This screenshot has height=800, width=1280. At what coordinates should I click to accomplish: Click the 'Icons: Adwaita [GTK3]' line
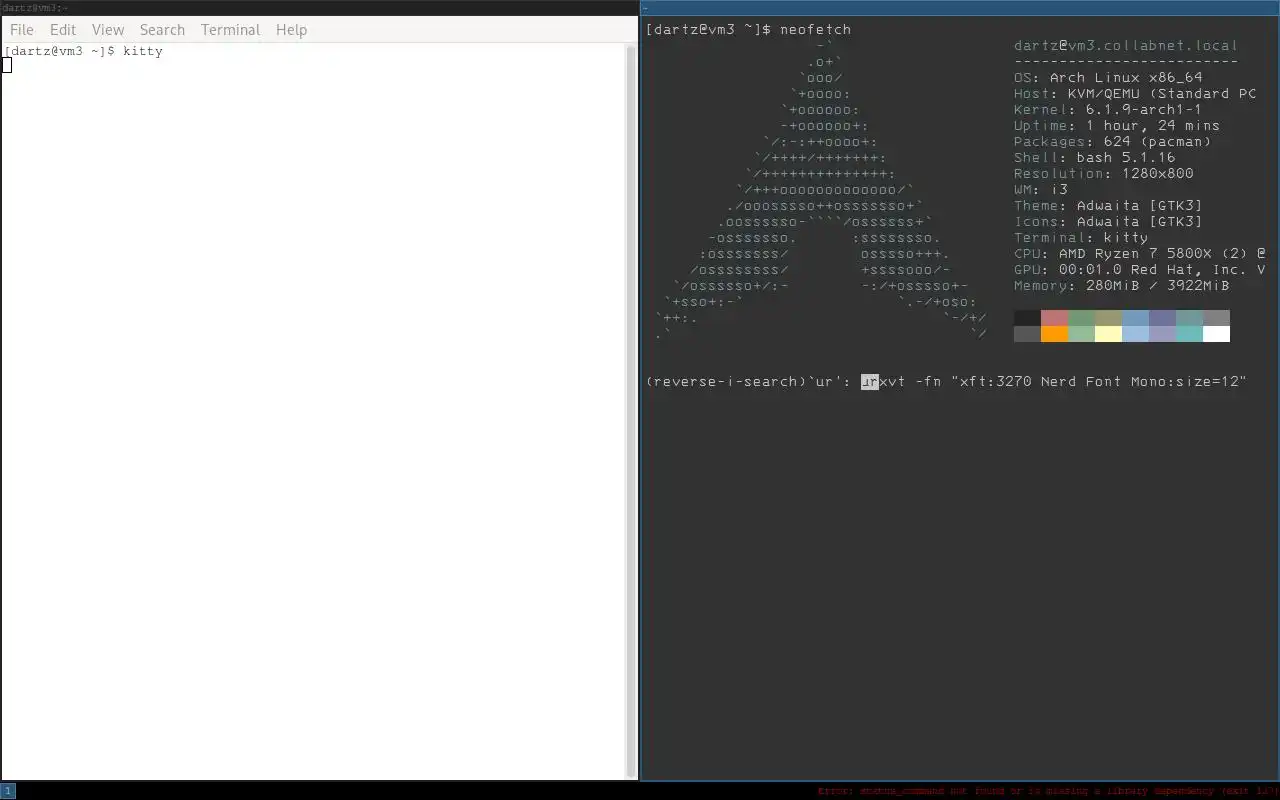pos(1108,222)
